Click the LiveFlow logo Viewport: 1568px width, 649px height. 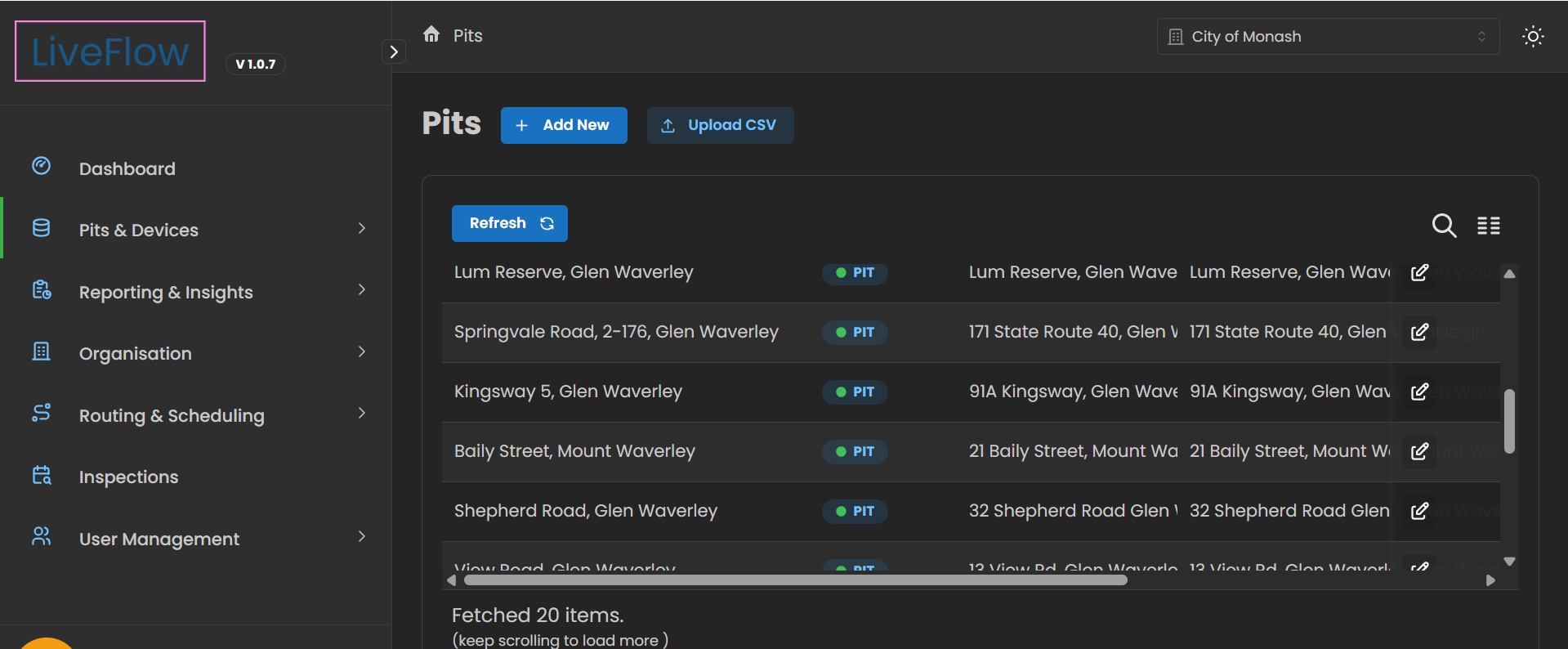pos(110,51)
